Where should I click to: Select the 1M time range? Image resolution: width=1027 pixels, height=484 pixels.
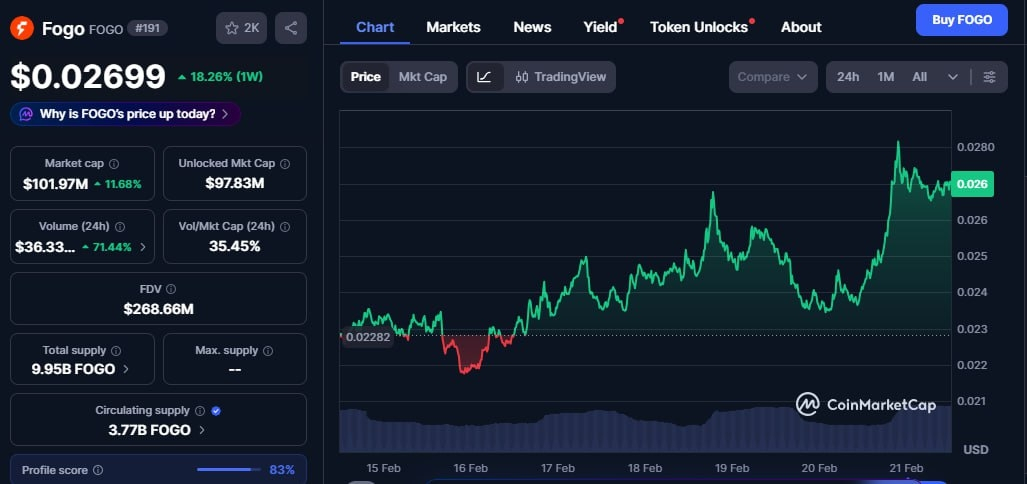point(885,77)
